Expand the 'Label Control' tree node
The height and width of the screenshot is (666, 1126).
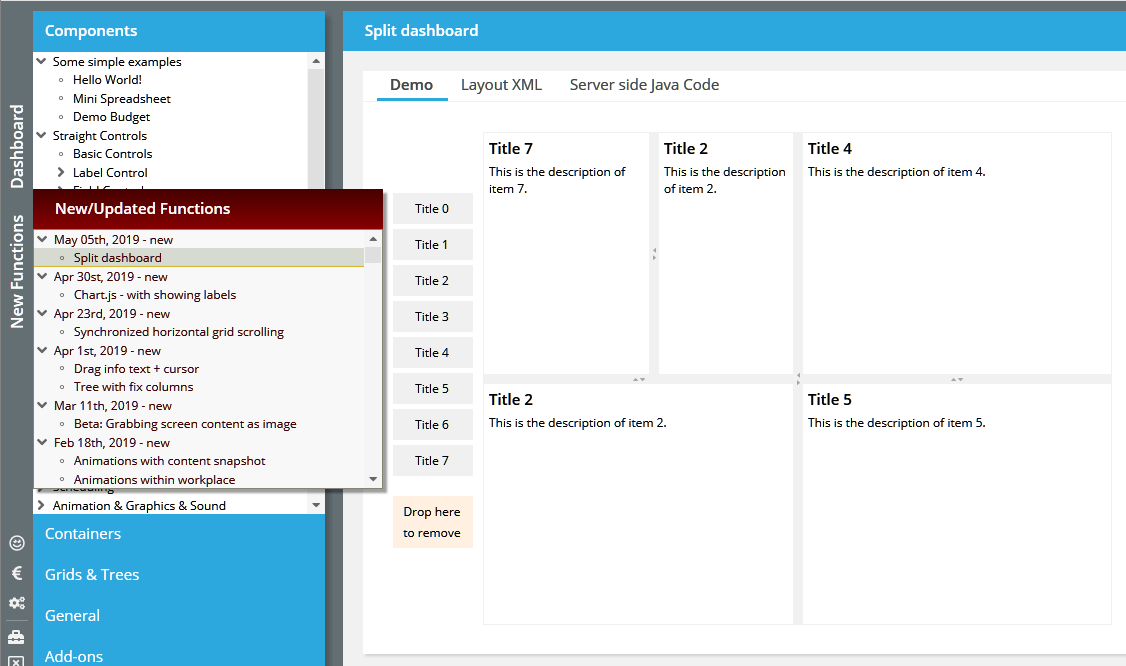[61, 172]
